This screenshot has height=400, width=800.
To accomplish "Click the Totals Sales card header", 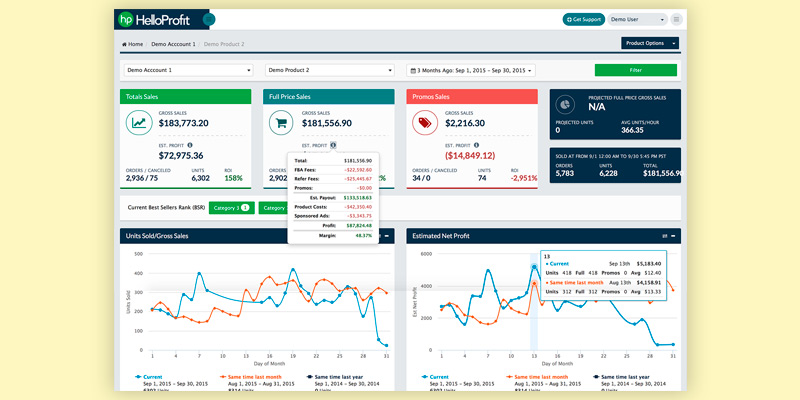I will pos(186,96).
